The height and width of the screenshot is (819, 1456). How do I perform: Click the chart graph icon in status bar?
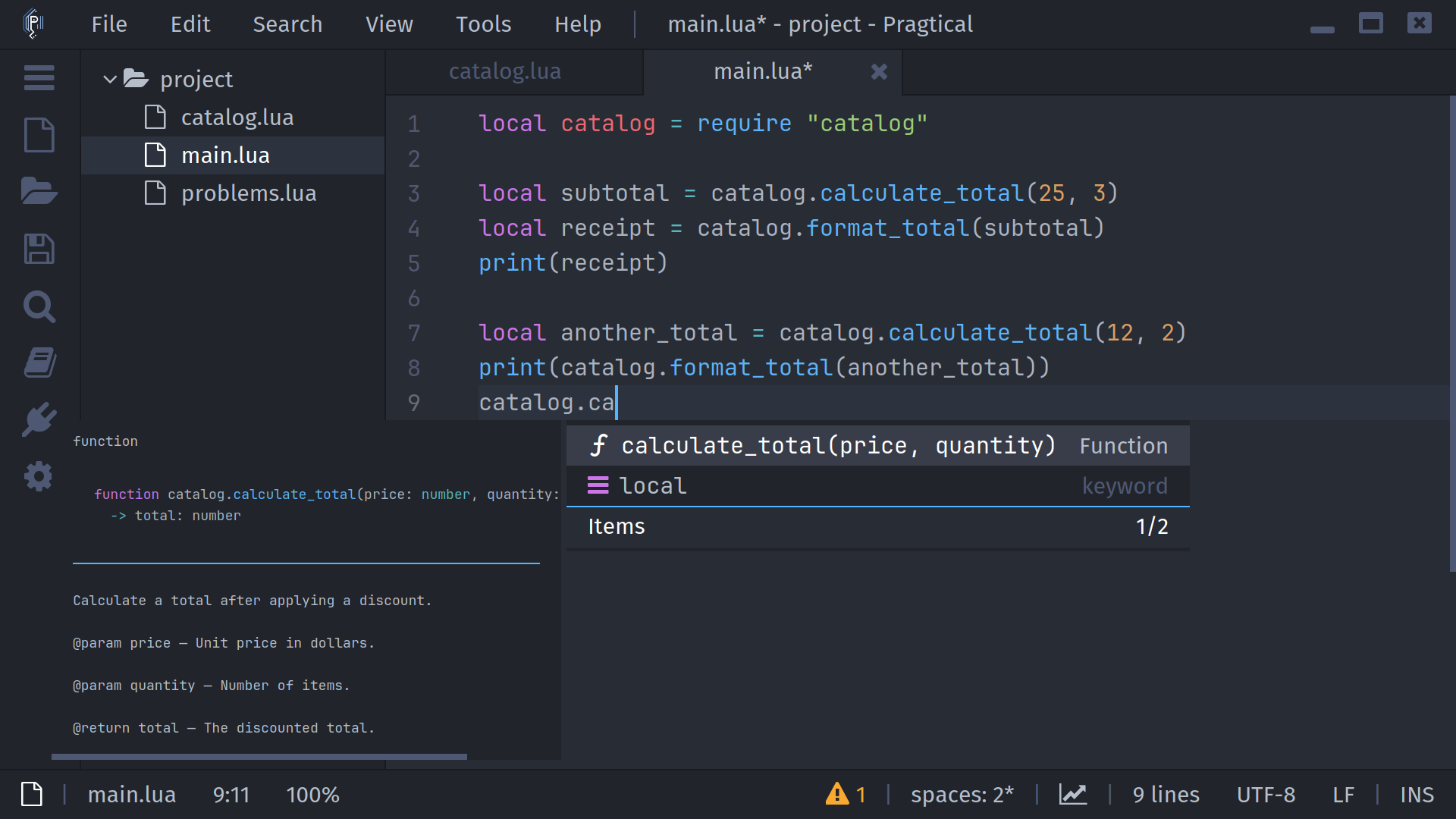tap(1072, 794)
